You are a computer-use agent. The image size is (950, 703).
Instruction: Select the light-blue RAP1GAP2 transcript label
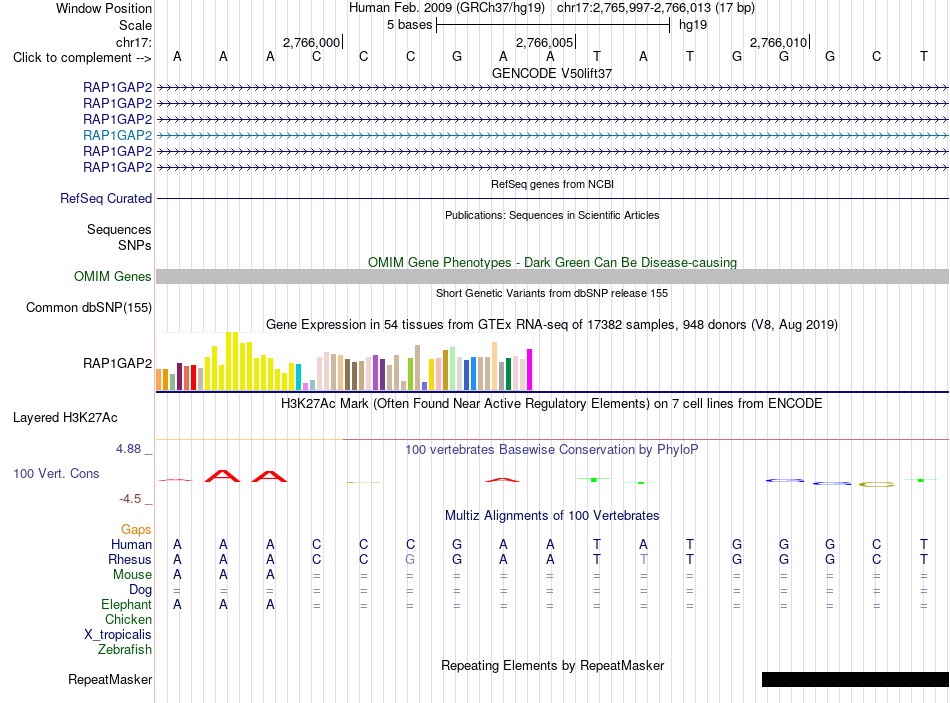[x=118, y=135]
